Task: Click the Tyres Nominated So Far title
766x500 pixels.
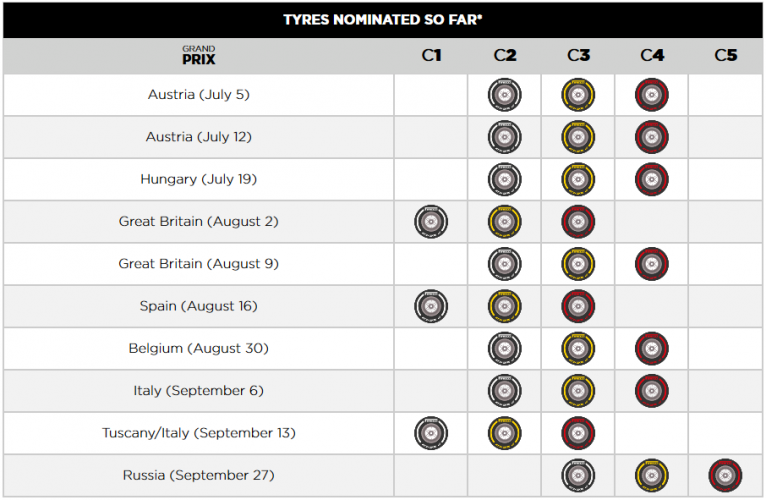Action: [383, 19]
